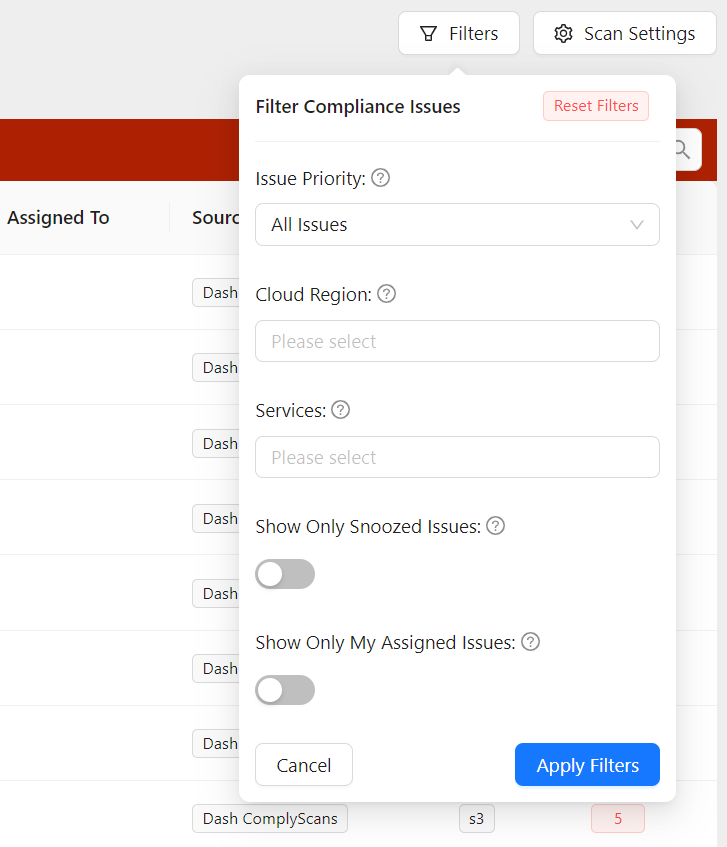This screenshot has width=727, height=847.
Task: Reset all compliance filters
Action: click(x=596, y=106)
